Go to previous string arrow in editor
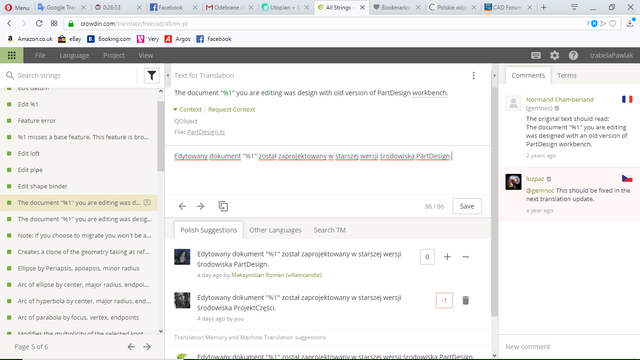The height and width of the screenshot is (360, 640). tap(182, 207)
